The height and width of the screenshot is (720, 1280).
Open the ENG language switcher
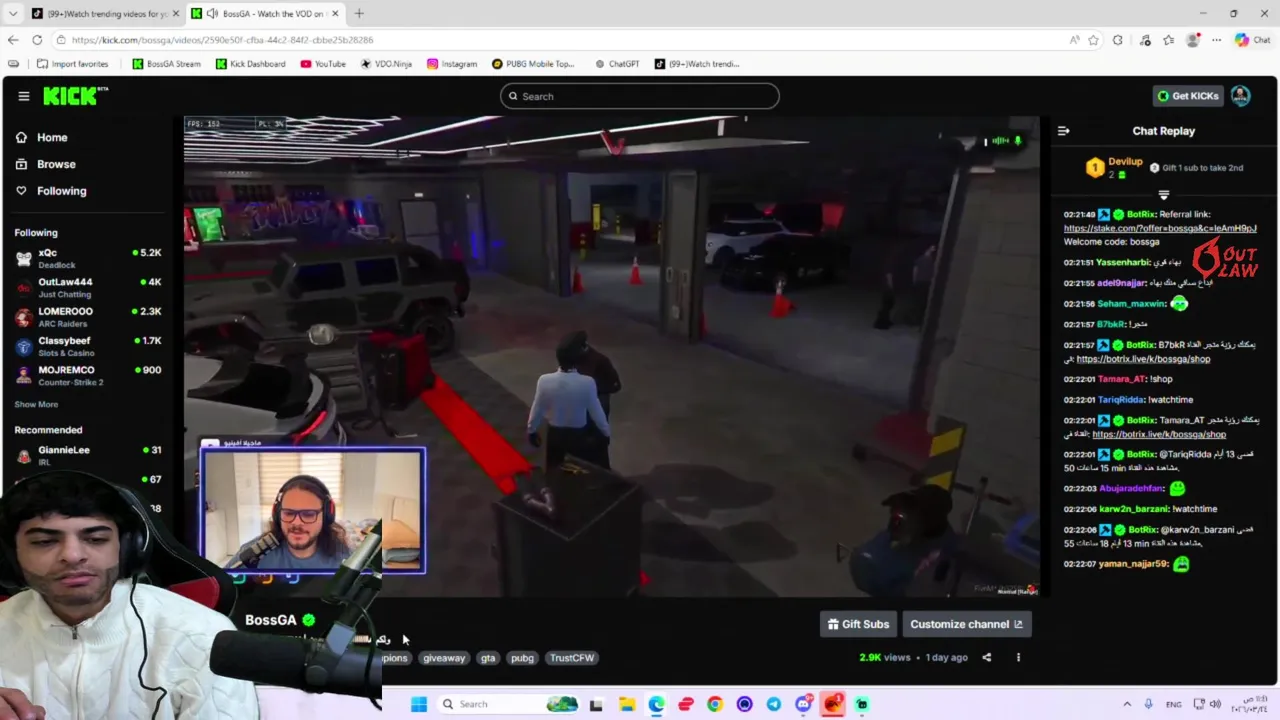click(x=1173, y=704)
